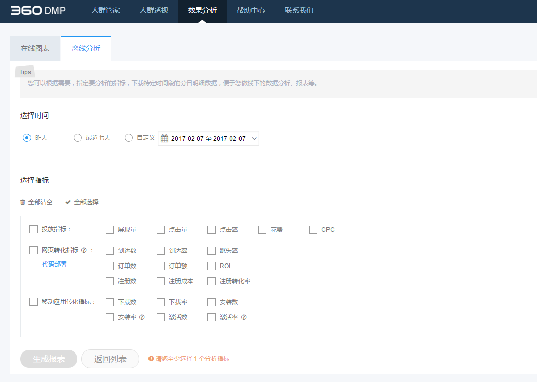Click the chevron arrow of date range picker

[x=254, y=138]
